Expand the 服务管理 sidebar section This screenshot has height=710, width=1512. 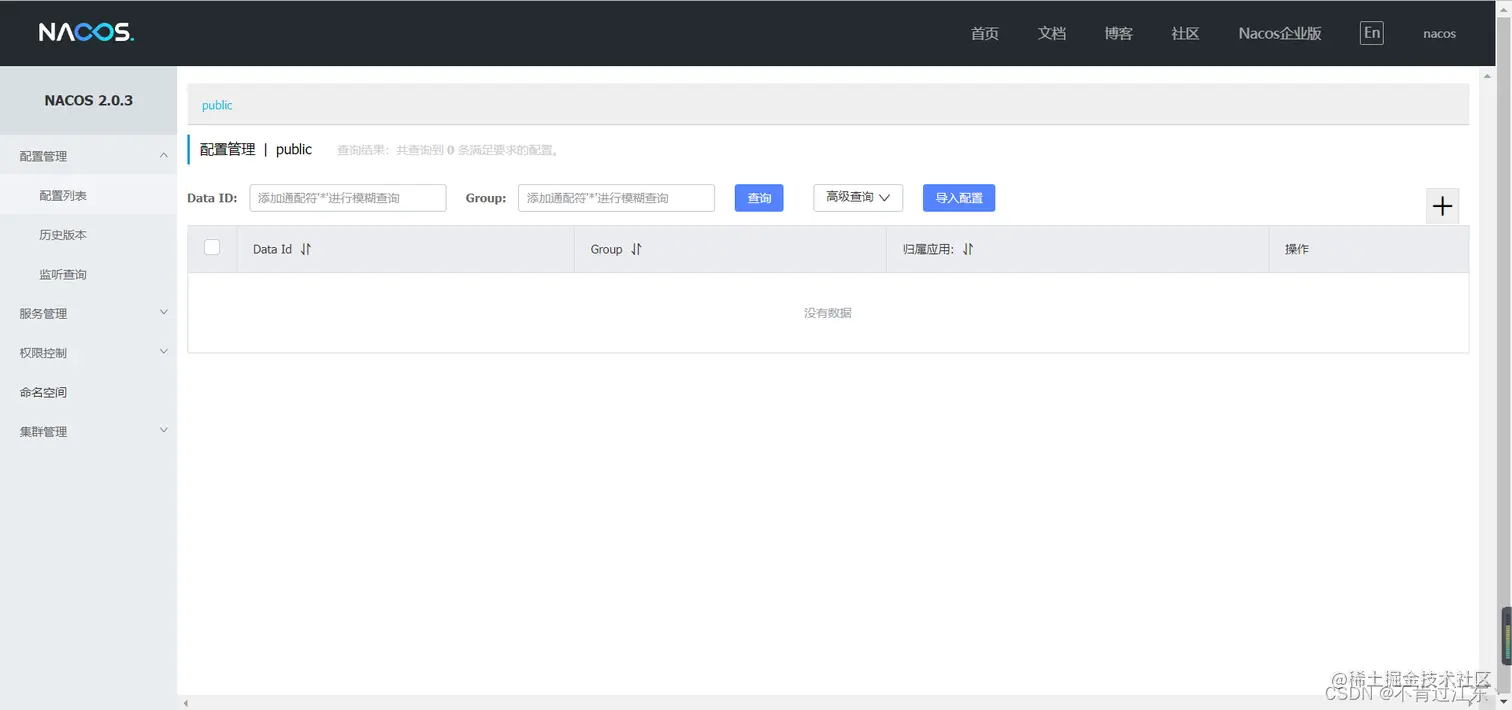point(42,312)
